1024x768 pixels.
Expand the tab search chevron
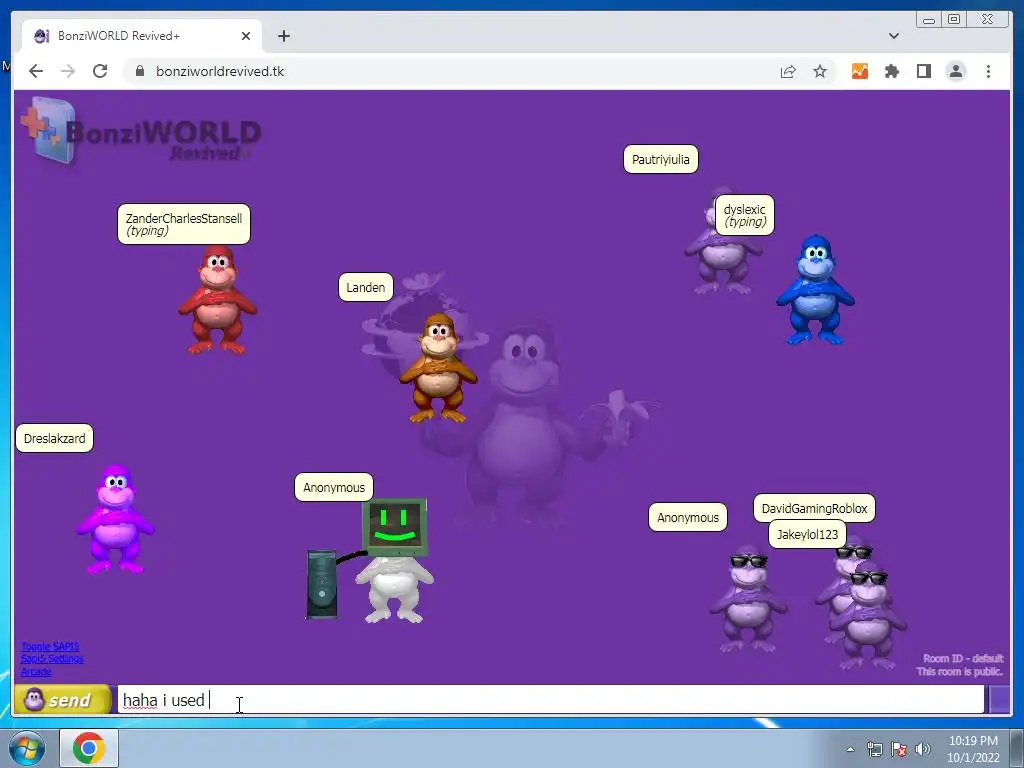(x=893, y=36)
